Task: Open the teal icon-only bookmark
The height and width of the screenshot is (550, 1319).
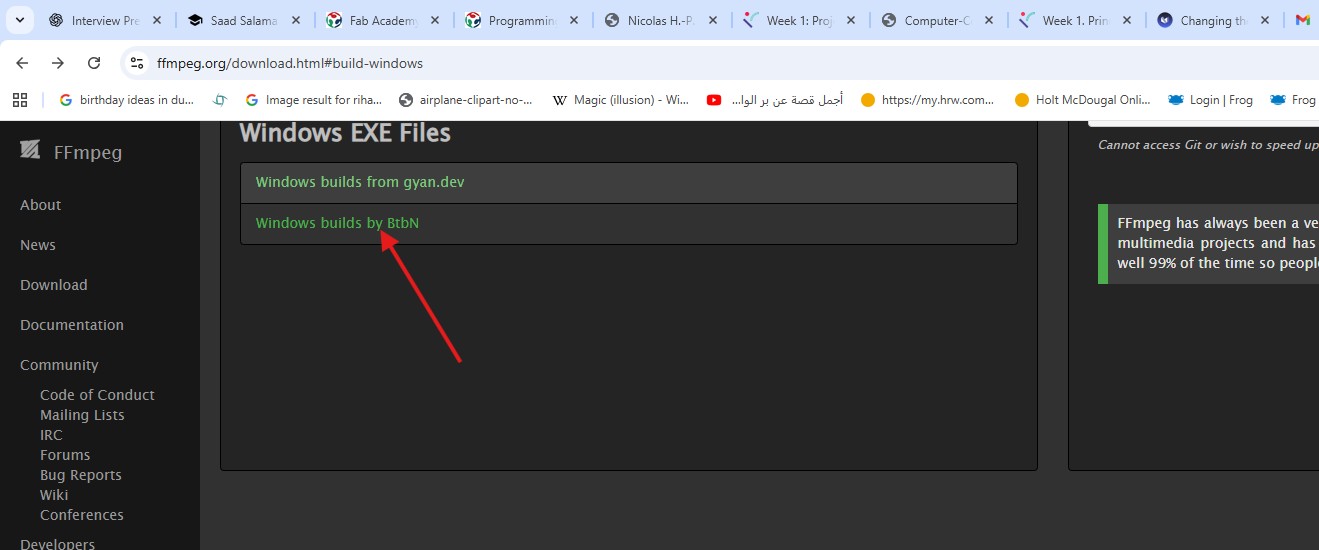Action: [x=220, y=100]
